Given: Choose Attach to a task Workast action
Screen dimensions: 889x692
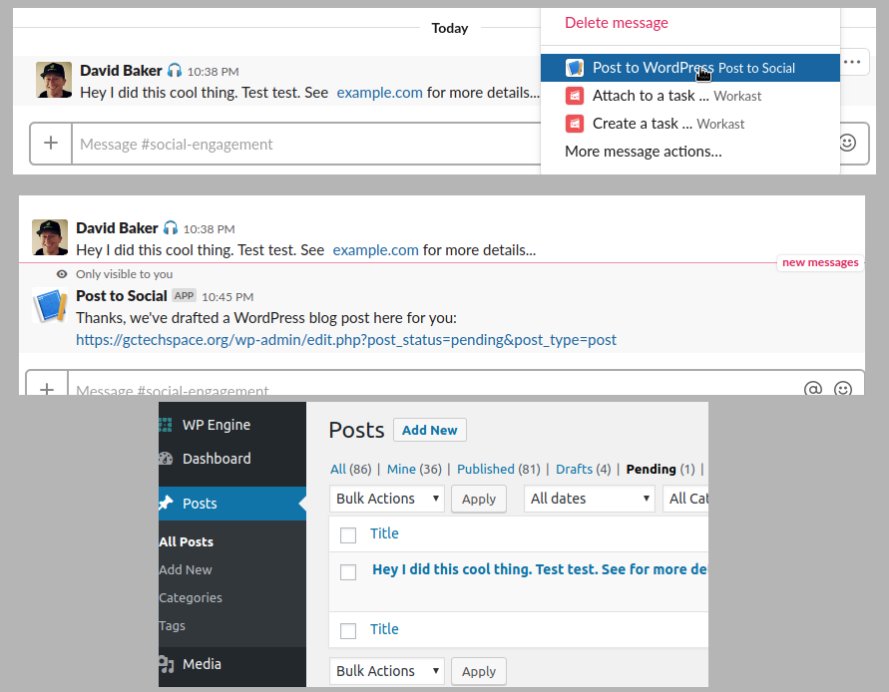Looking at the screenshot, I should 690,96.
